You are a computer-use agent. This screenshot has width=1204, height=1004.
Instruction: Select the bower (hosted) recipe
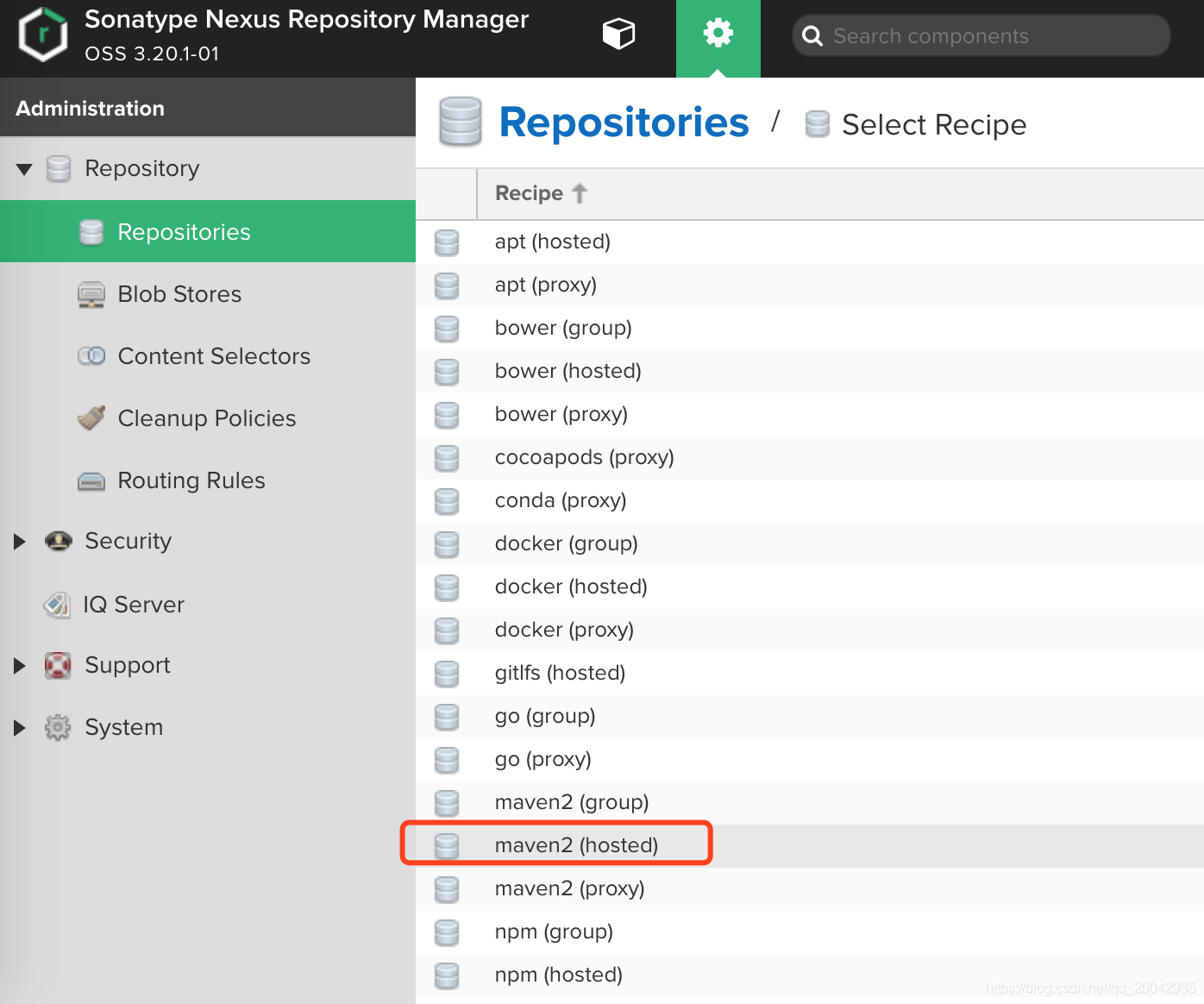click(x=810, y=371)
